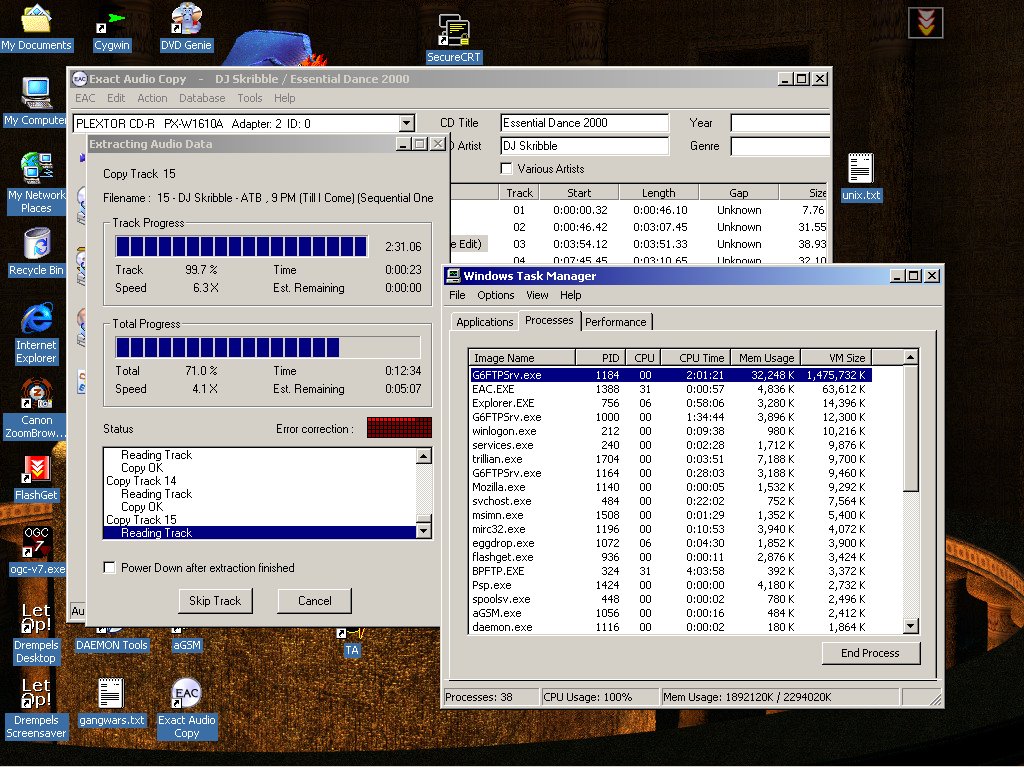Open the Database menu in EAC
This screenshot has width=1024, height=768.
pos(202,98)
